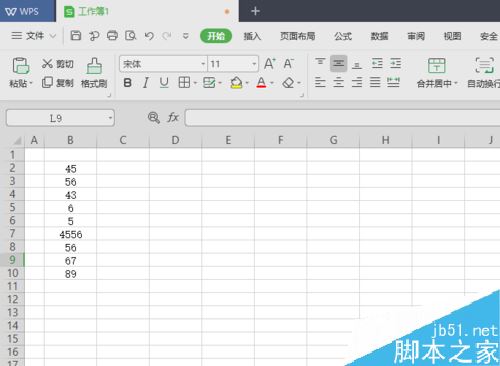Justify text in cell
The image size is (500, 366).
[x=375, y=82]
